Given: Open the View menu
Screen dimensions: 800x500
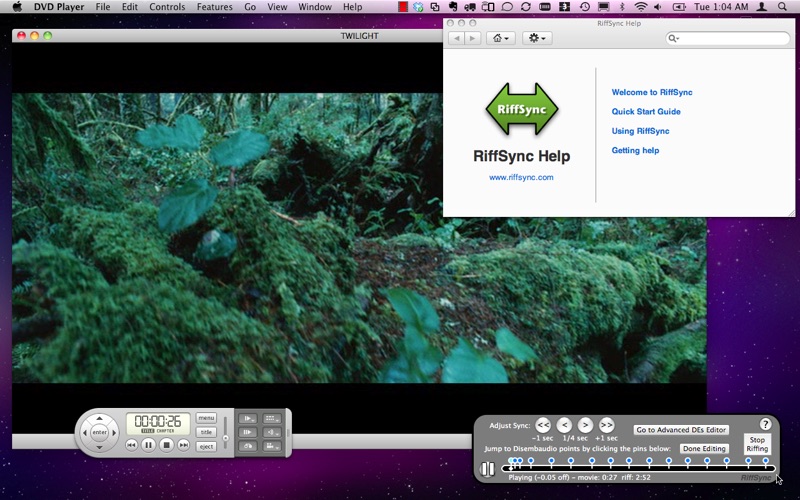Looking at the screenshot, I should tap(277, 7).
